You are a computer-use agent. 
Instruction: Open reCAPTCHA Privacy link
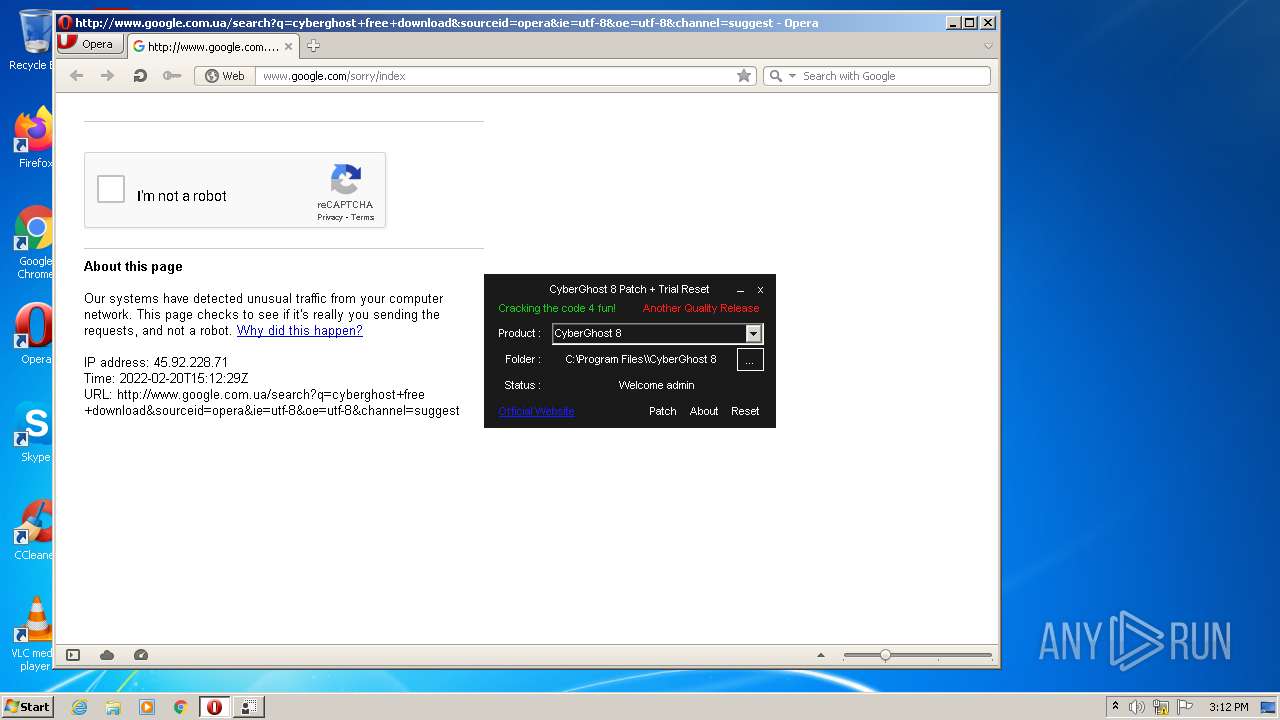tap(330, 217)
